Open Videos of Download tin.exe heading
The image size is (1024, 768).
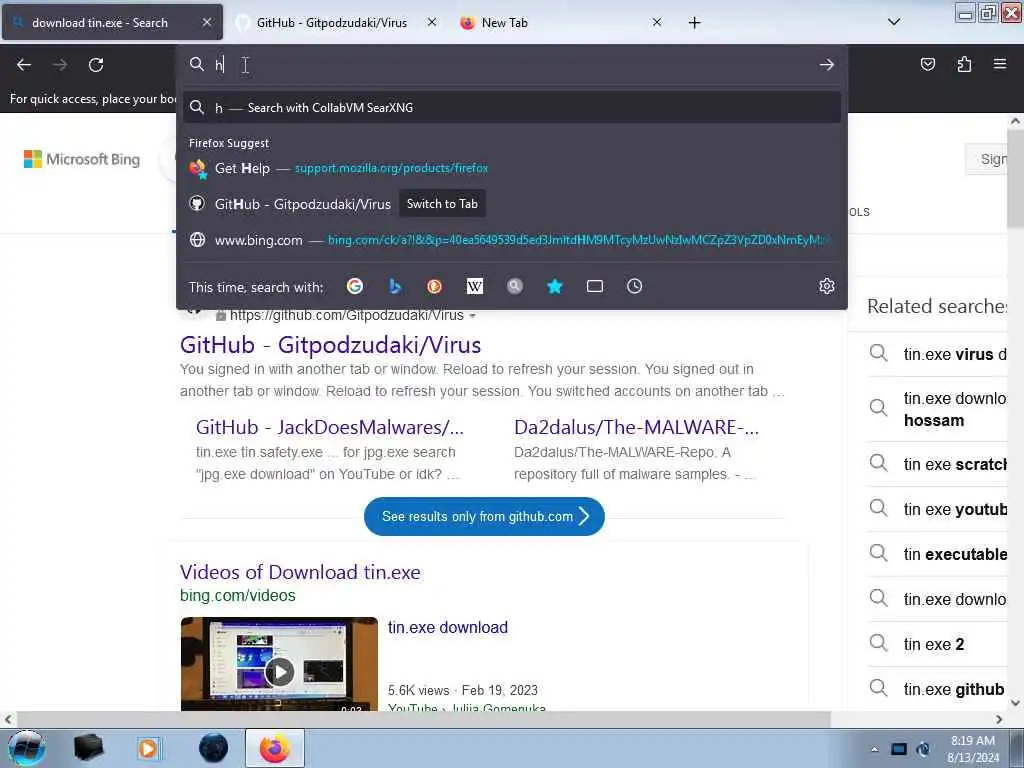click(300, 572)
